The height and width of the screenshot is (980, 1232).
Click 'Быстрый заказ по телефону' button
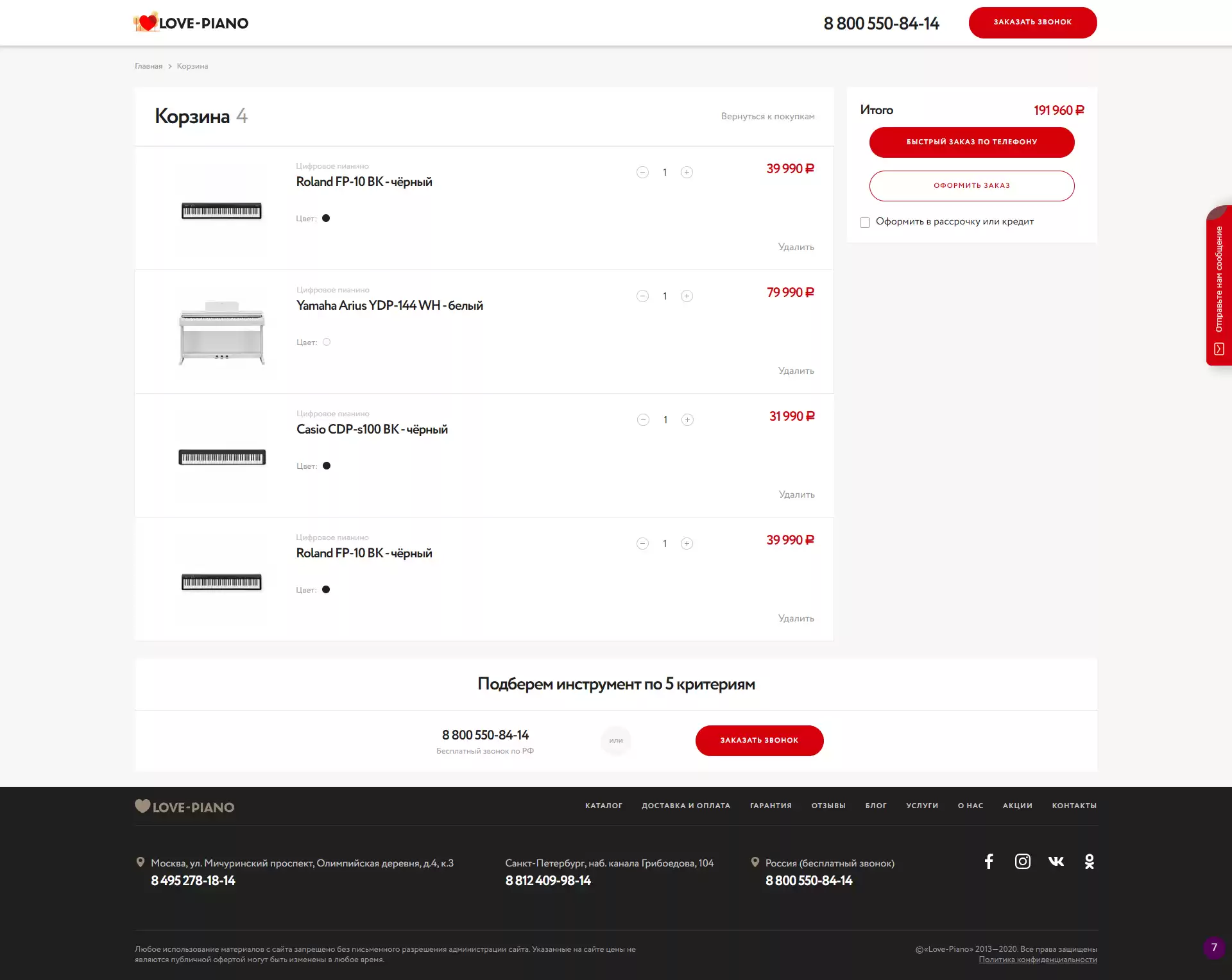(972, 142)
